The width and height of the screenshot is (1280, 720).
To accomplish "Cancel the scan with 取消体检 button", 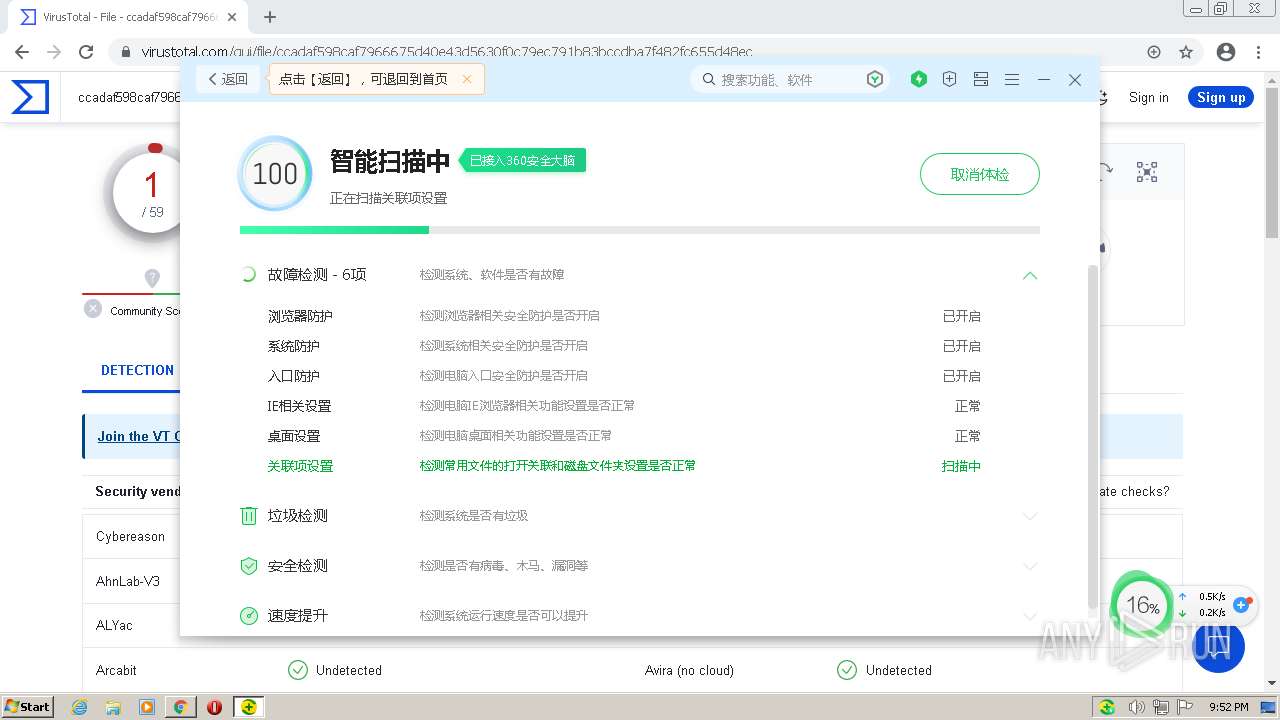I will coord(980,174).
